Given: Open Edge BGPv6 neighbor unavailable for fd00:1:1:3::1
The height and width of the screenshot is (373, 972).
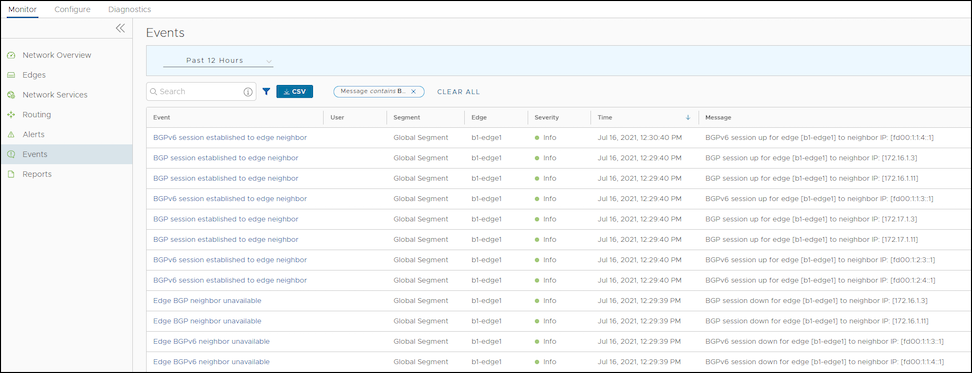Looking at the screenshot, I should 211,341.
